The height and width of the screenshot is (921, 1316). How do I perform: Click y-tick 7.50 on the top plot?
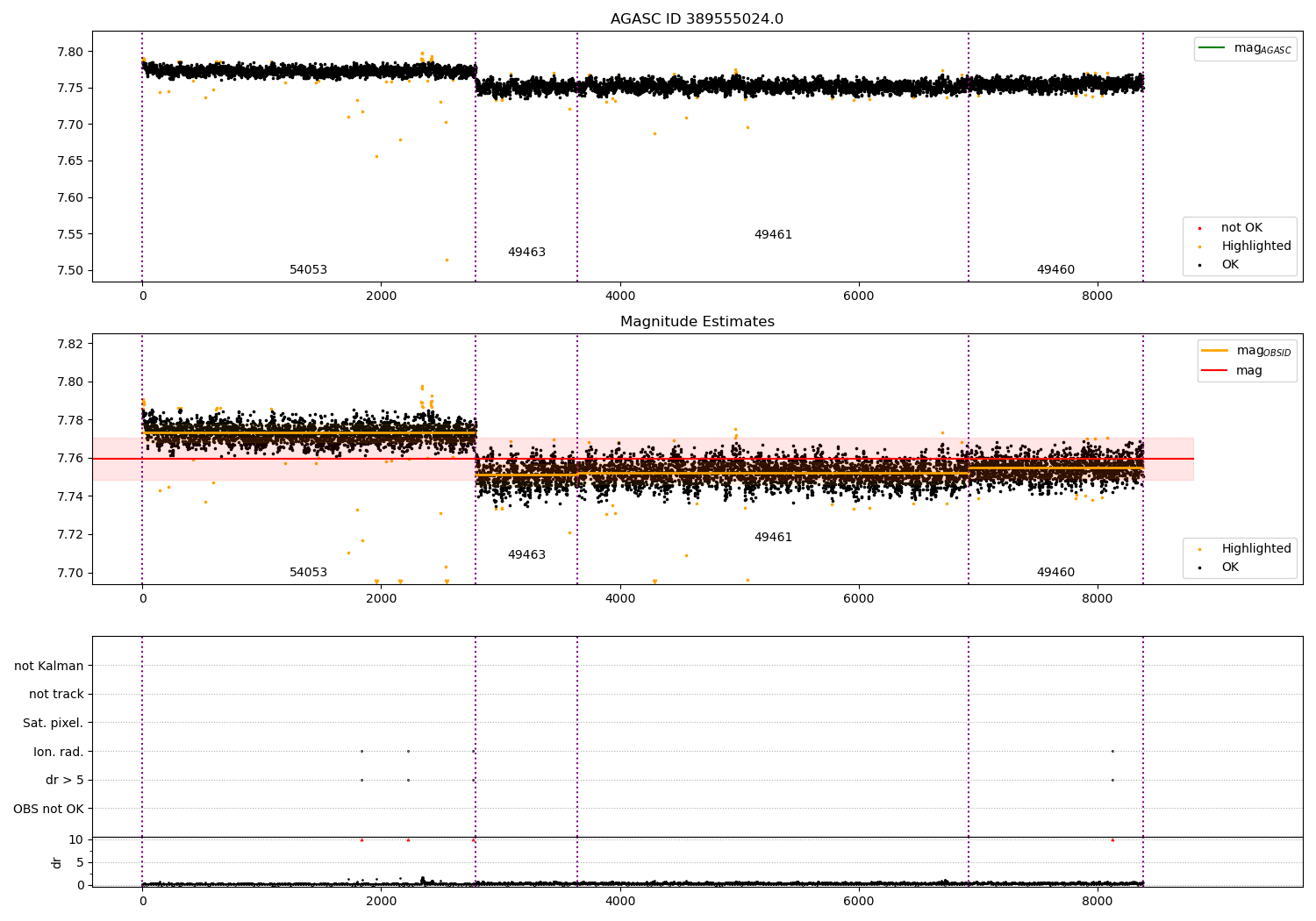click(x=69, y=271)
